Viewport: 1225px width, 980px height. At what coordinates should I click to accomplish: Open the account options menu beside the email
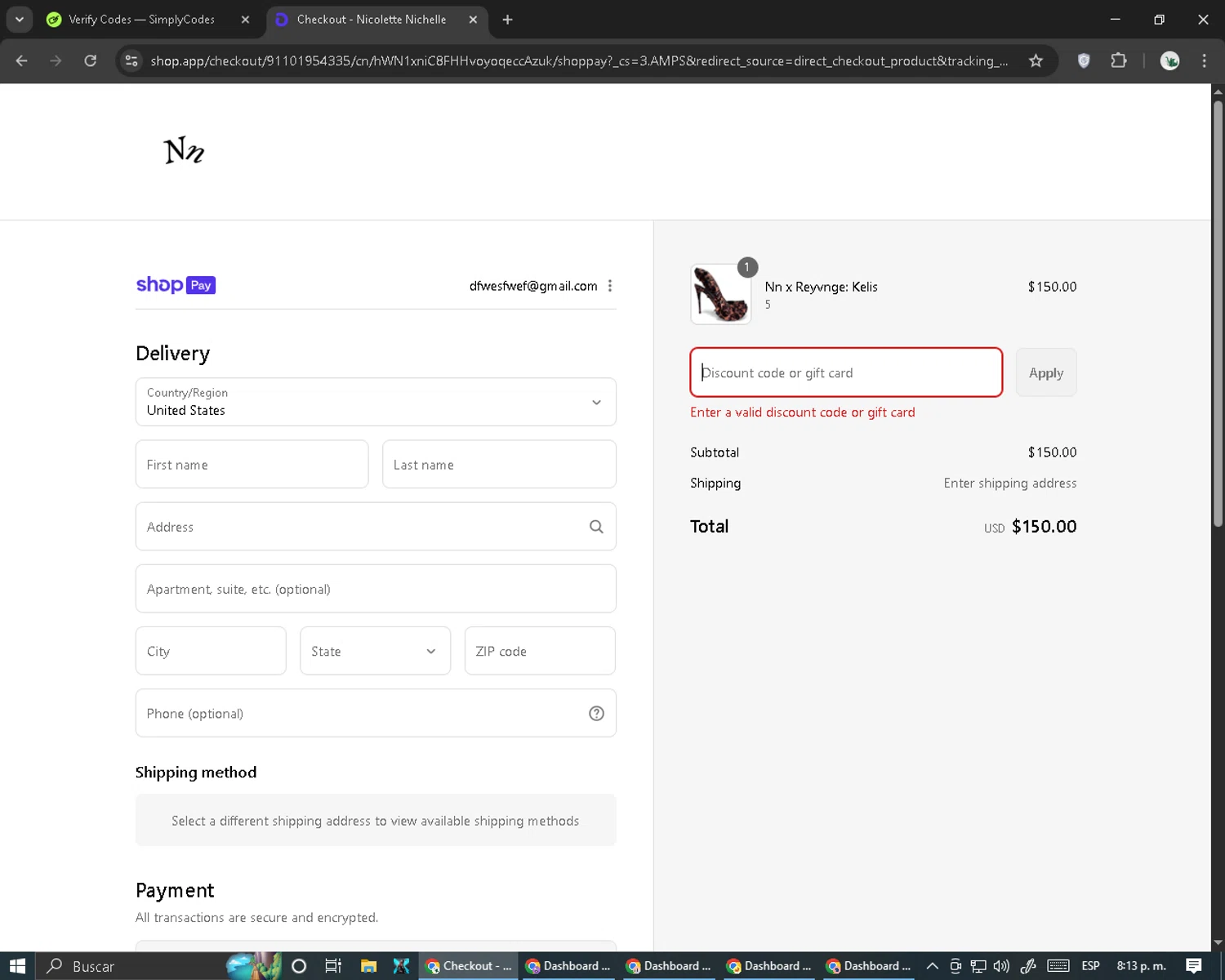(x=610, y=286)
